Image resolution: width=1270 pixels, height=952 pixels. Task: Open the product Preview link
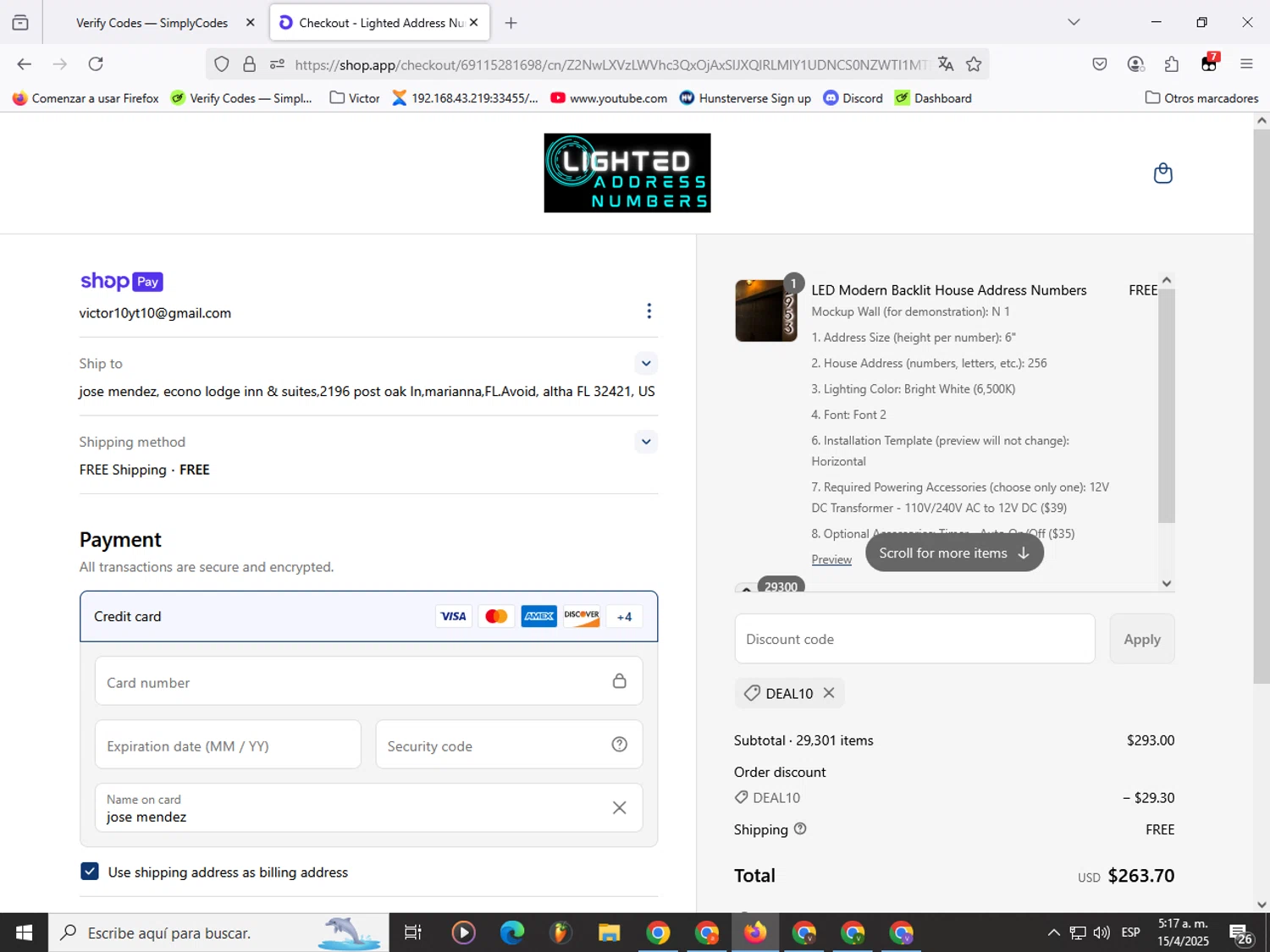831,559
